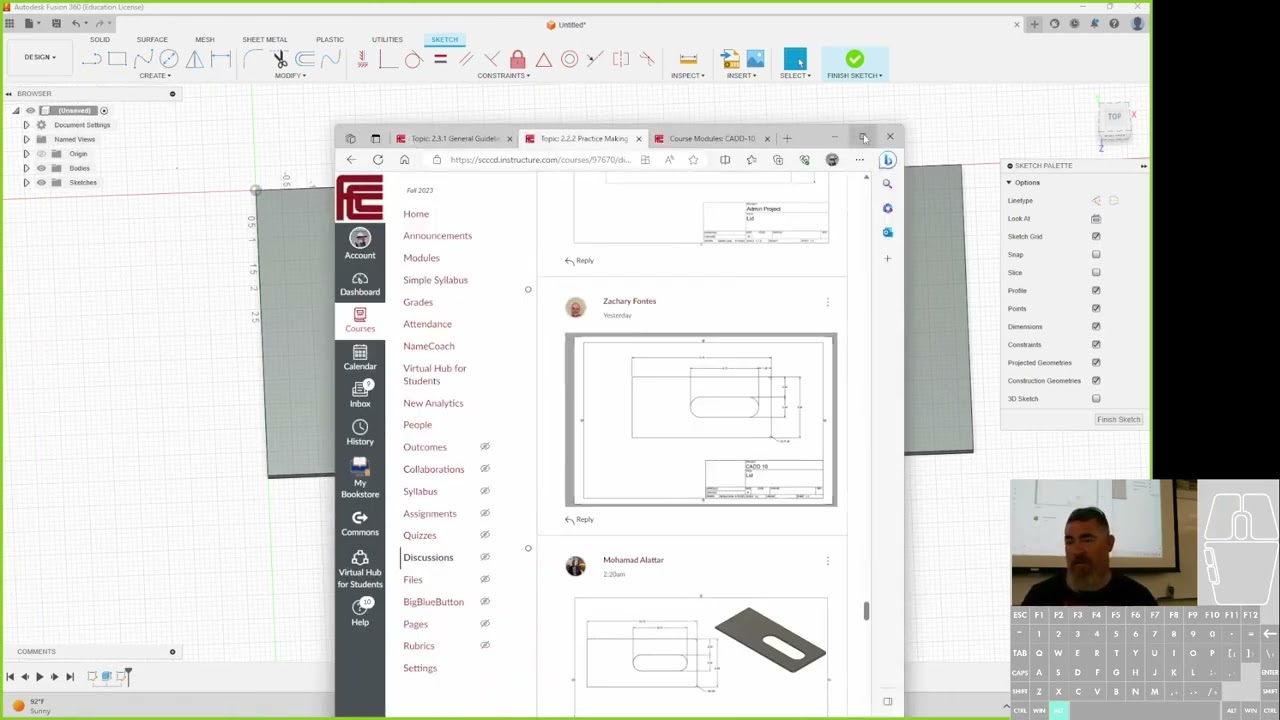Click the Select arrow tool icon

[x=795, y=60]
